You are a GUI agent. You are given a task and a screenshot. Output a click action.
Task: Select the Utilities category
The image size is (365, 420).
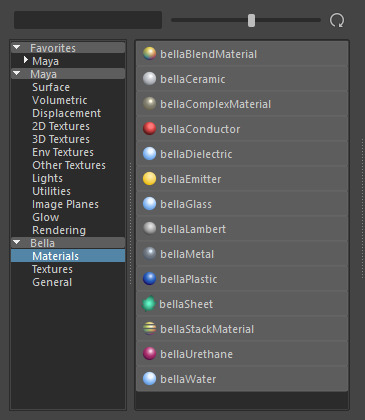click(51, 191)
